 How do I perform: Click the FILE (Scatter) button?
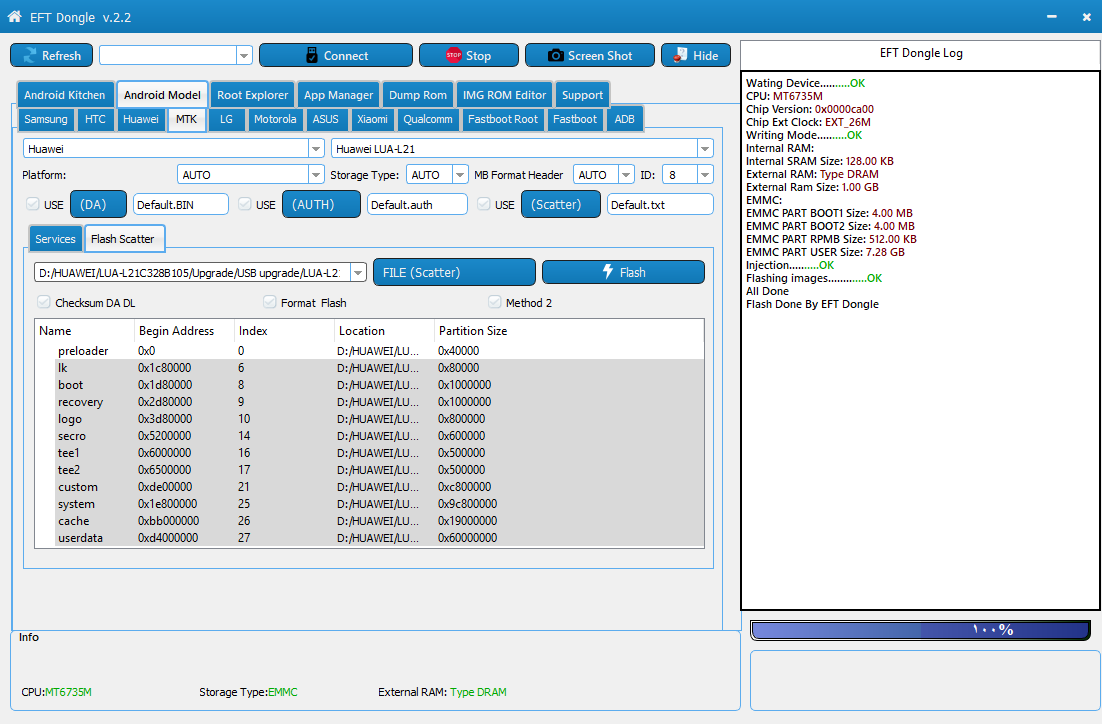(x=454, y=272)
